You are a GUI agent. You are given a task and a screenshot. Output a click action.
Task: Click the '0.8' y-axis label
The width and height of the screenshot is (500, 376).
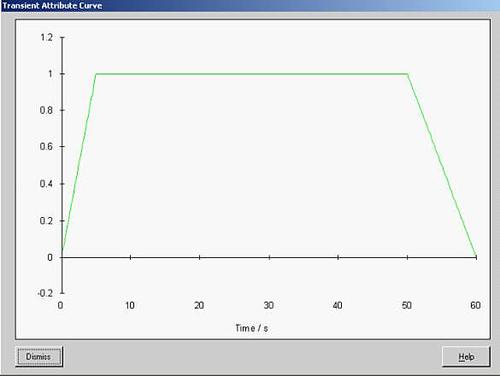(x=46, y=110)
